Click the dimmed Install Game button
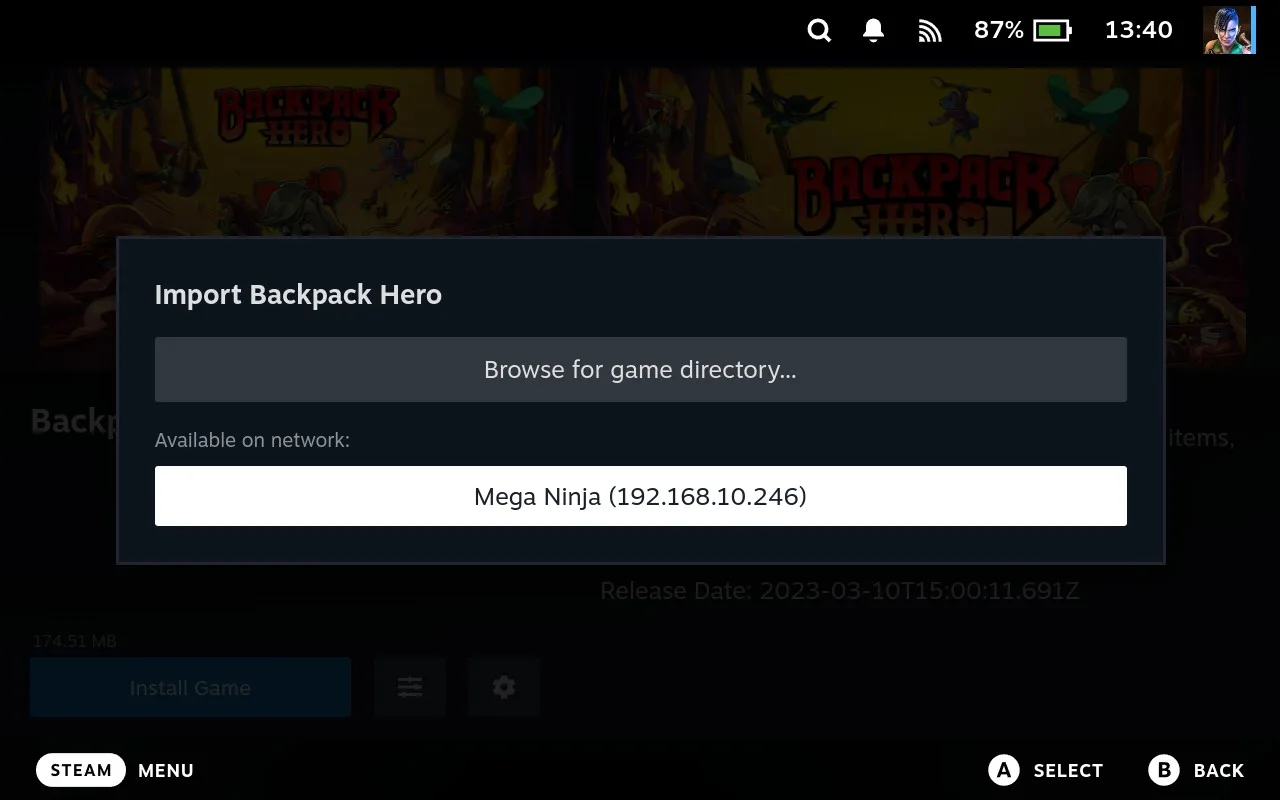 (190, 688)
